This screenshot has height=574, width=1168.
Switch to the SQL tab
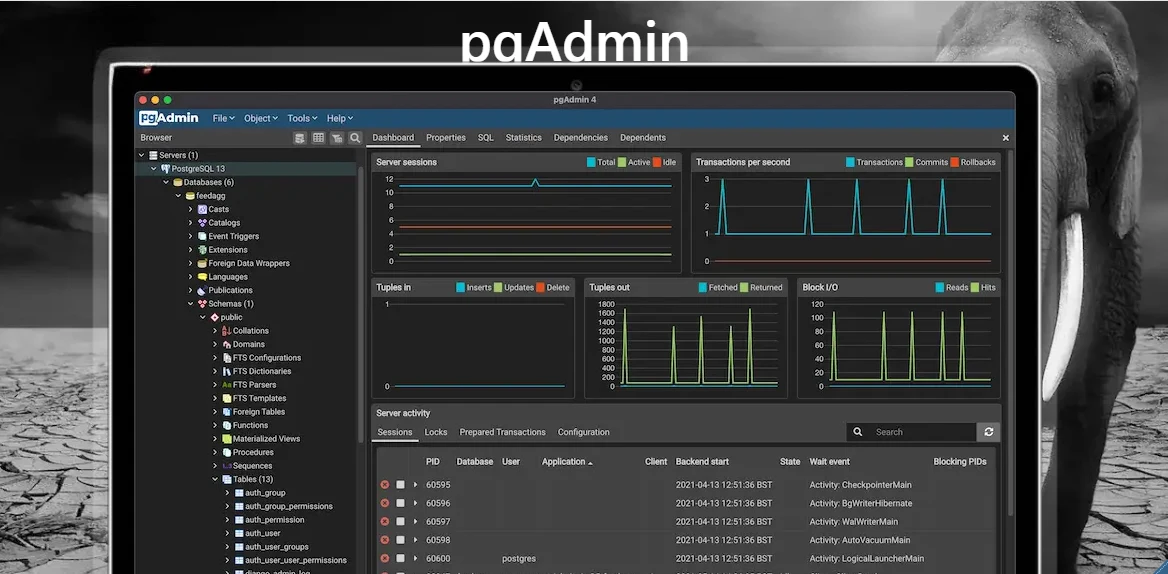click(486, 138)
